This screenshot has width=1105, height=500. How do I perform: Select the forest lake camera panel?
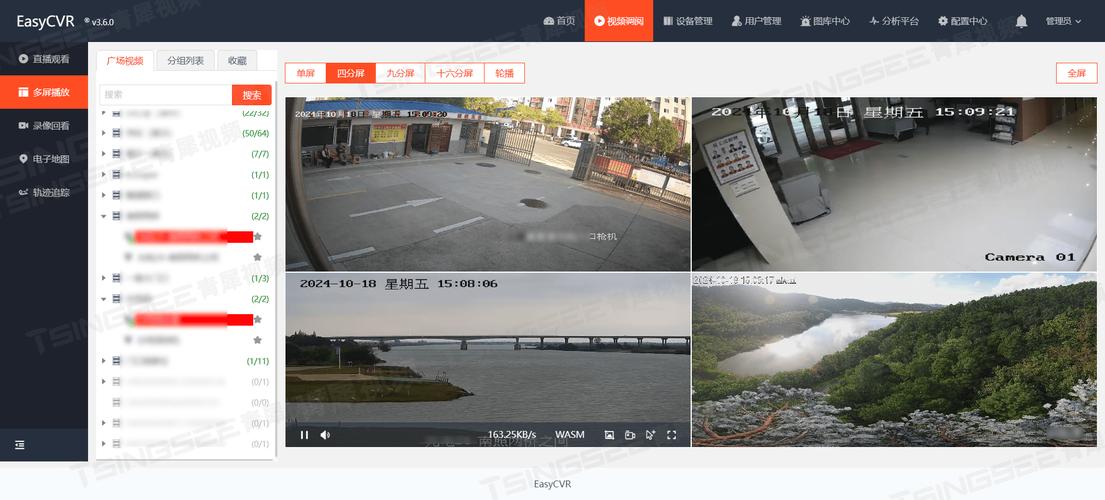(x=894, y=360)
